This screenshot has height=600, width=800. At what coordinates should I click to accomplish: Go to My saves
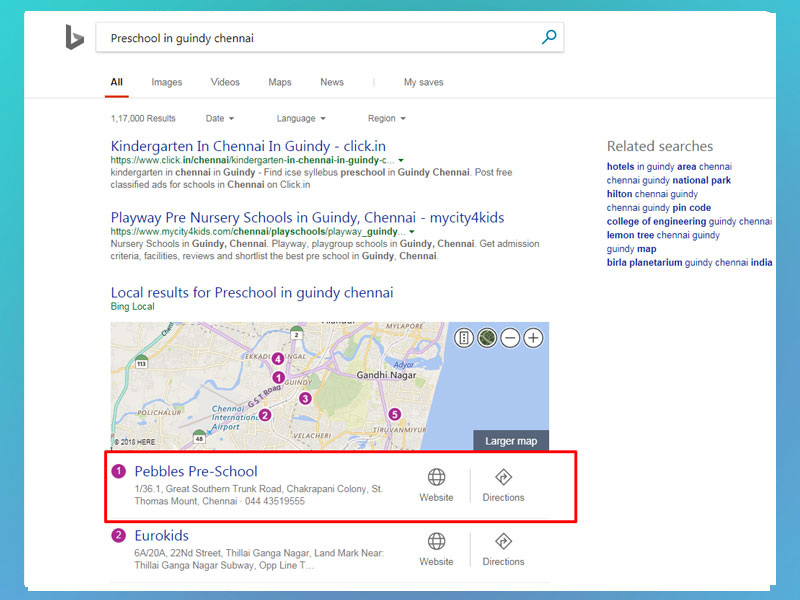(423, 82)
